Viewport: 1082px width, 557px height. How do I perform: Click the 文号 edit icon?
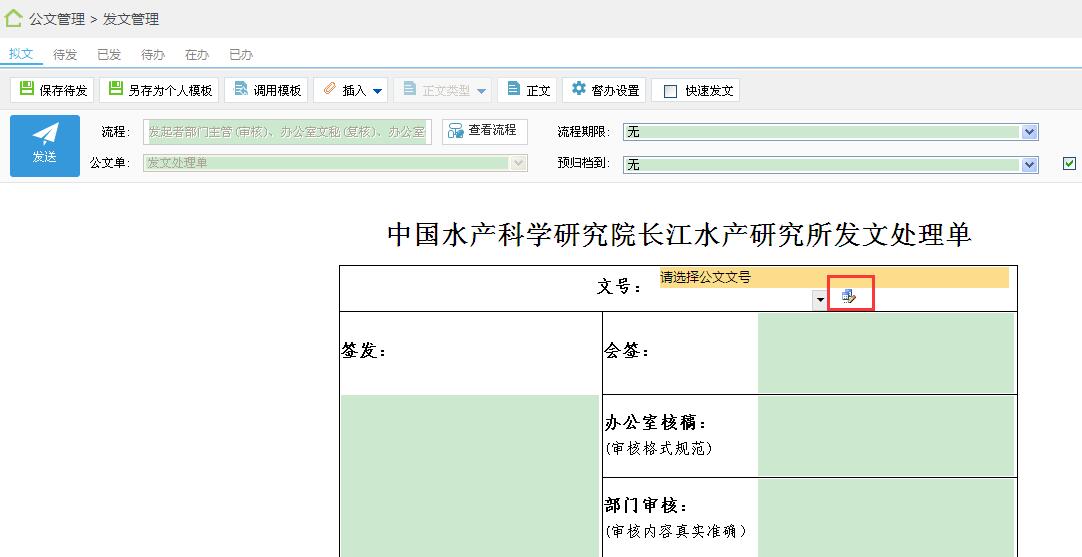point(849,296)
